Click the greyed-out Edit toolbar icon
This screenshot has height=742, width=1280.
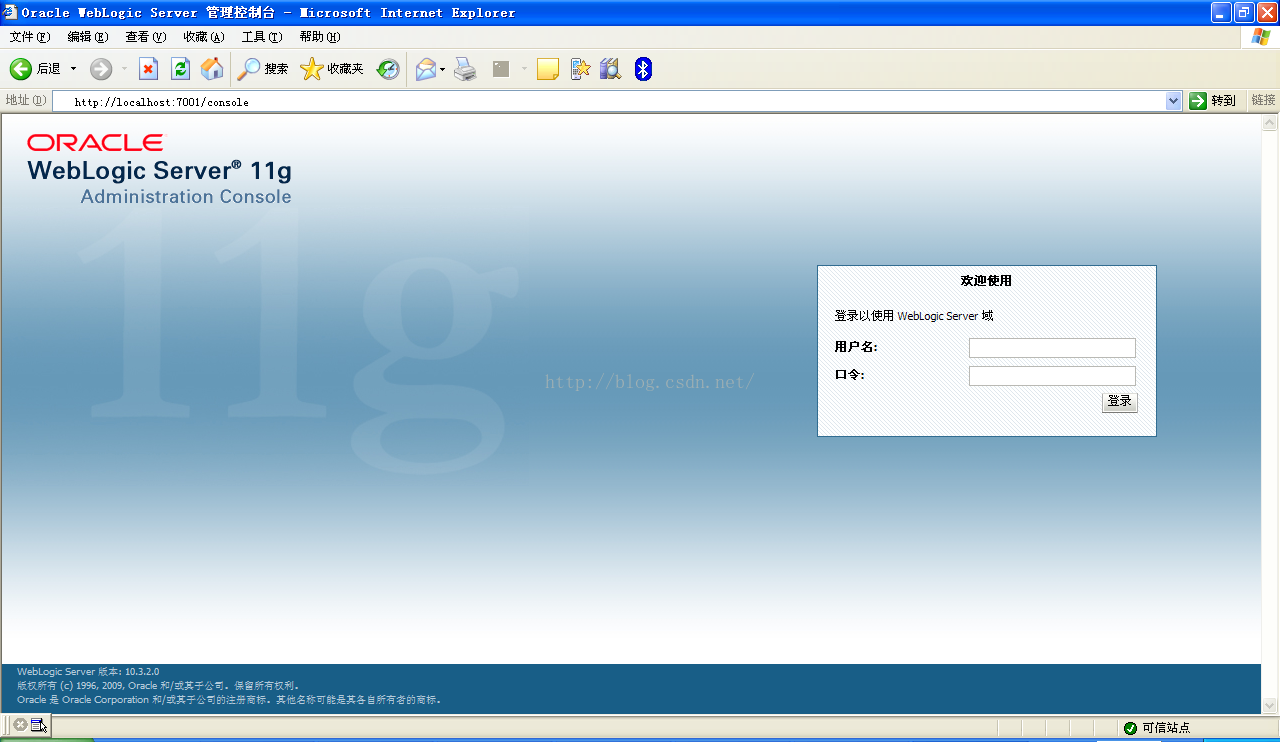(501, 69)
